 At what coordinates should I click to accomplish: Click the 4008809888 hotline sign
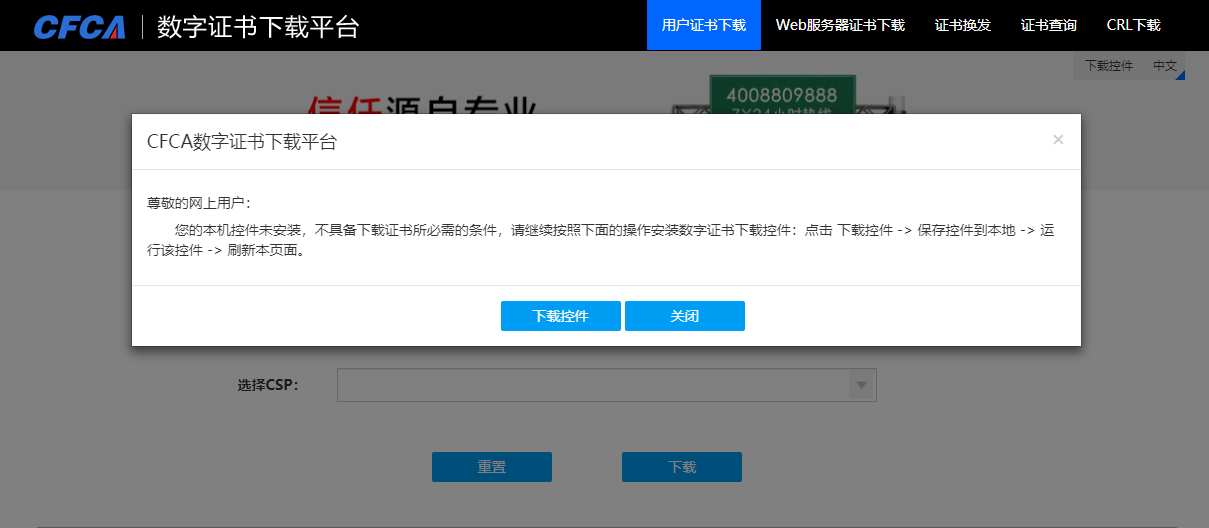click(782, 95)
